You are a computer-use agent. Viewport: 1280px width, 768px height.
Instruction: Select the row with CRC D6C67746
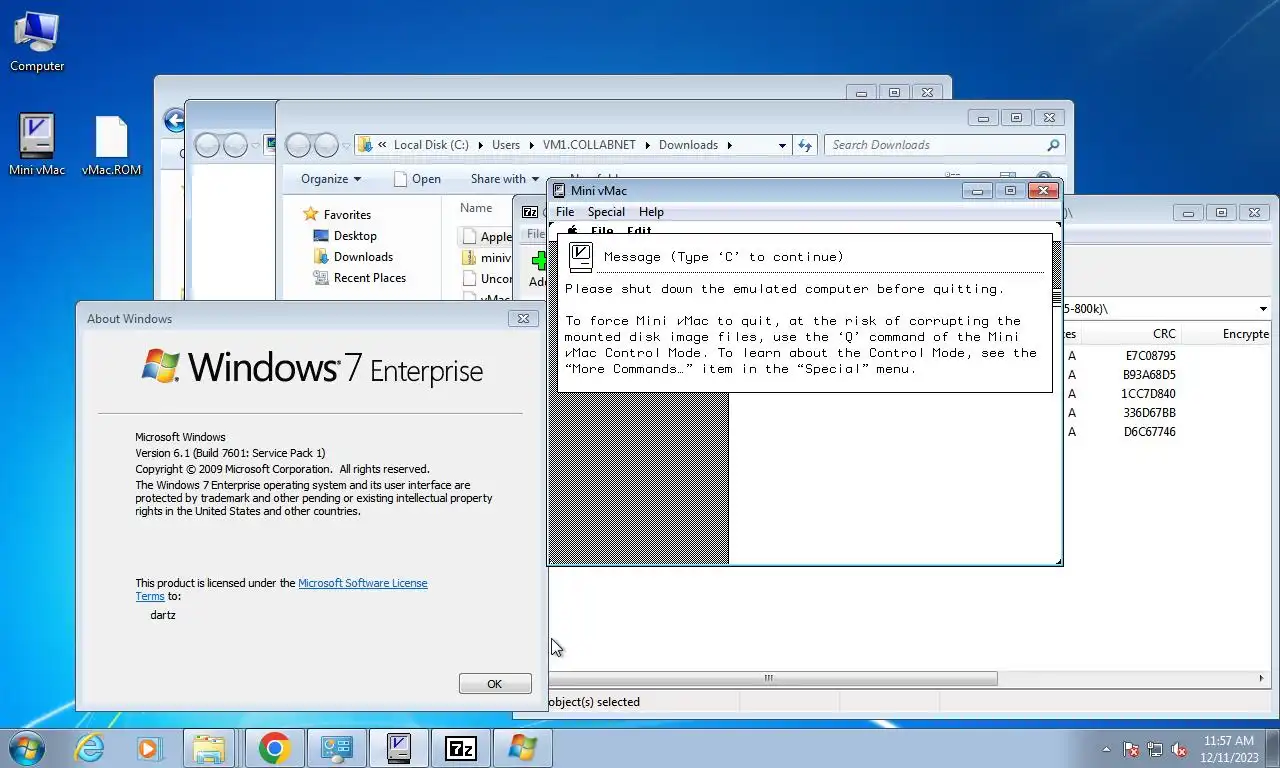pyautogui.click(x=1150, y=432)
